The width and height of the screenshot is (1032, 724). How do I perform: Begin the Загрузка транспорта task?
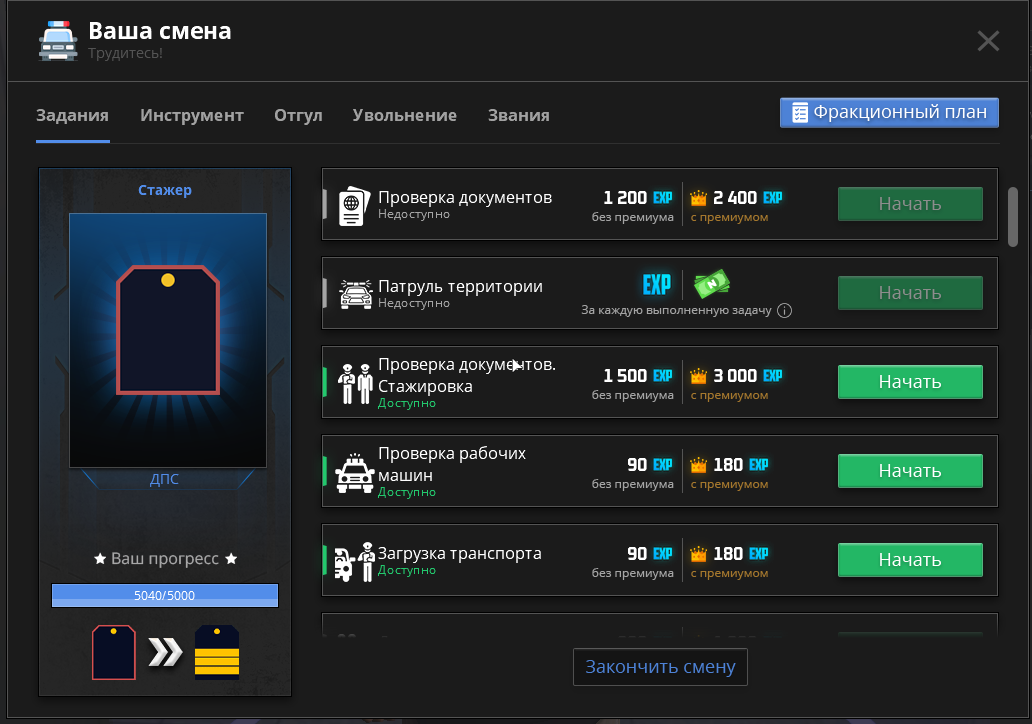tap(909, 560)
